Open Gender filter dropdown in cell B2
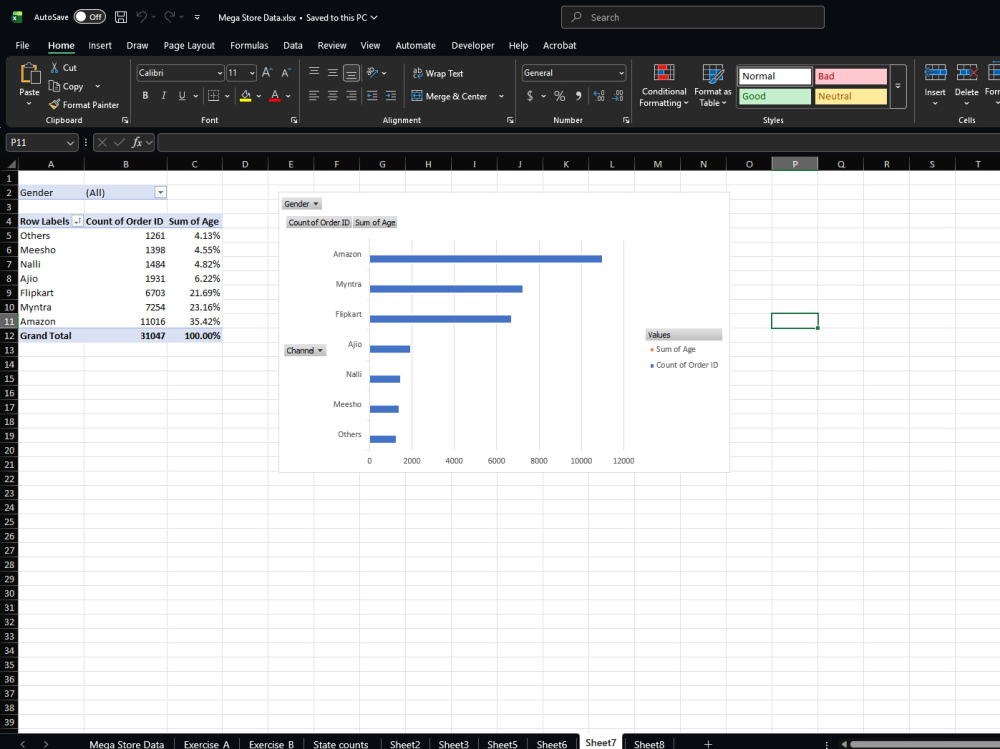 [161, 192]
